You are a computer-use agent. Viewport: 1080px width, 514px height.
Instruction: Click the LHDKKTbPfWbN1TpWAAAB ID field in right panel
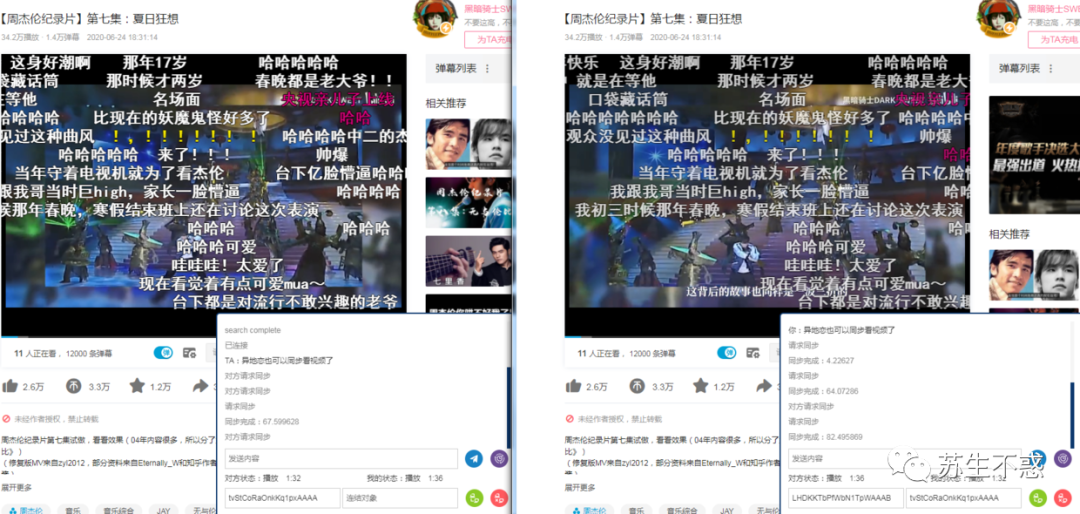click(x=846, y=497)
